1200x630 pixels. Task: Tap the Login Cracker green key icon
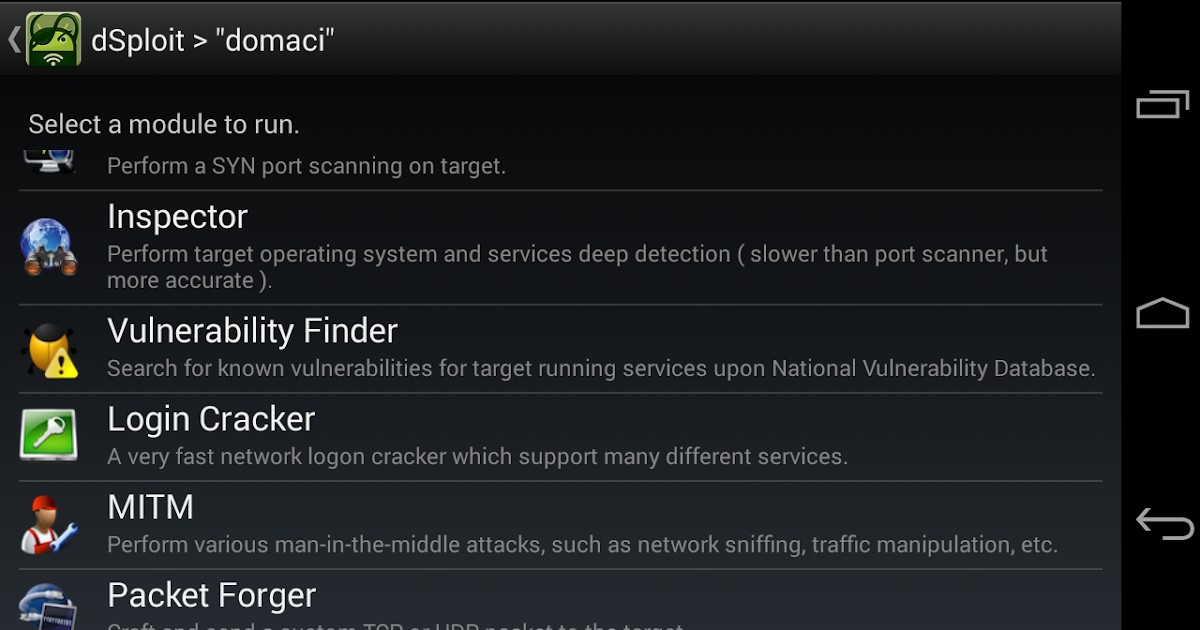click(48, 436)
